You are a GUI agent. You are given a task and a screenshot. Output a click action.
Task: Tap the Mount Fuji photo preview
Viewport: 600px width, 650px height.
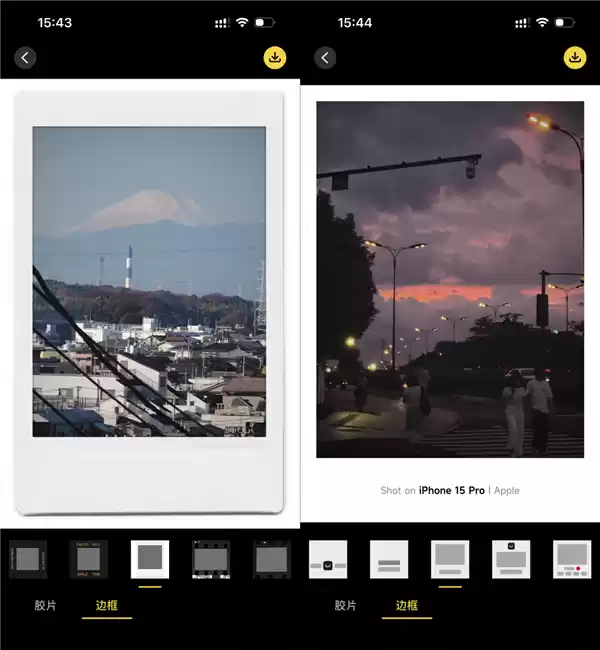click(x=149, y=281)
